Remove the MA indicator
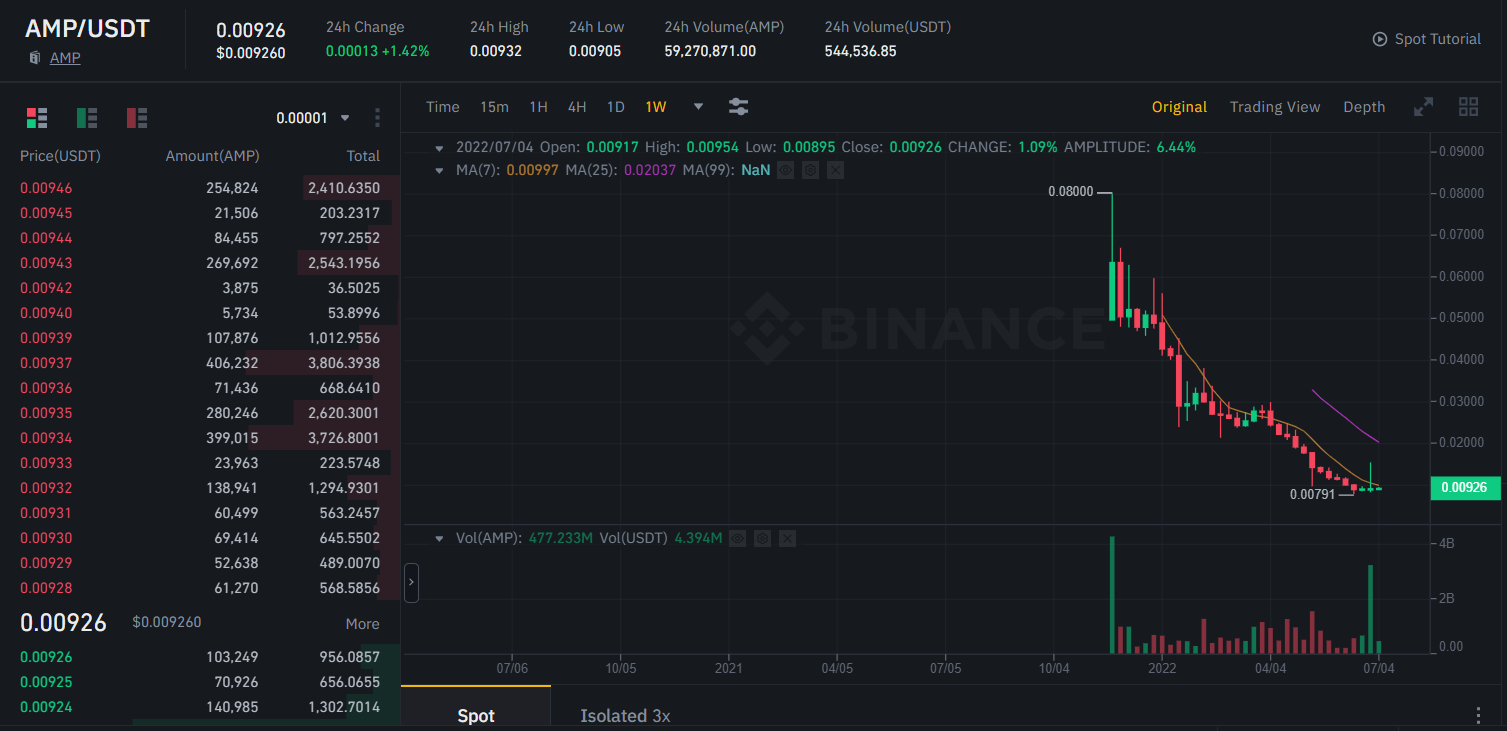This screenshot has height=731, width=1507. coord(836,171)
